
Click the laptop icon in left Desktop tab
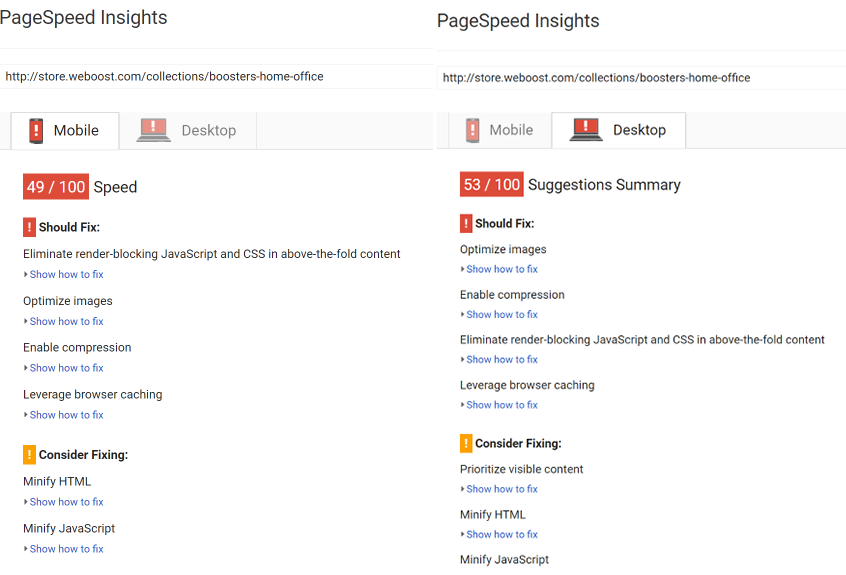(153, 131)
